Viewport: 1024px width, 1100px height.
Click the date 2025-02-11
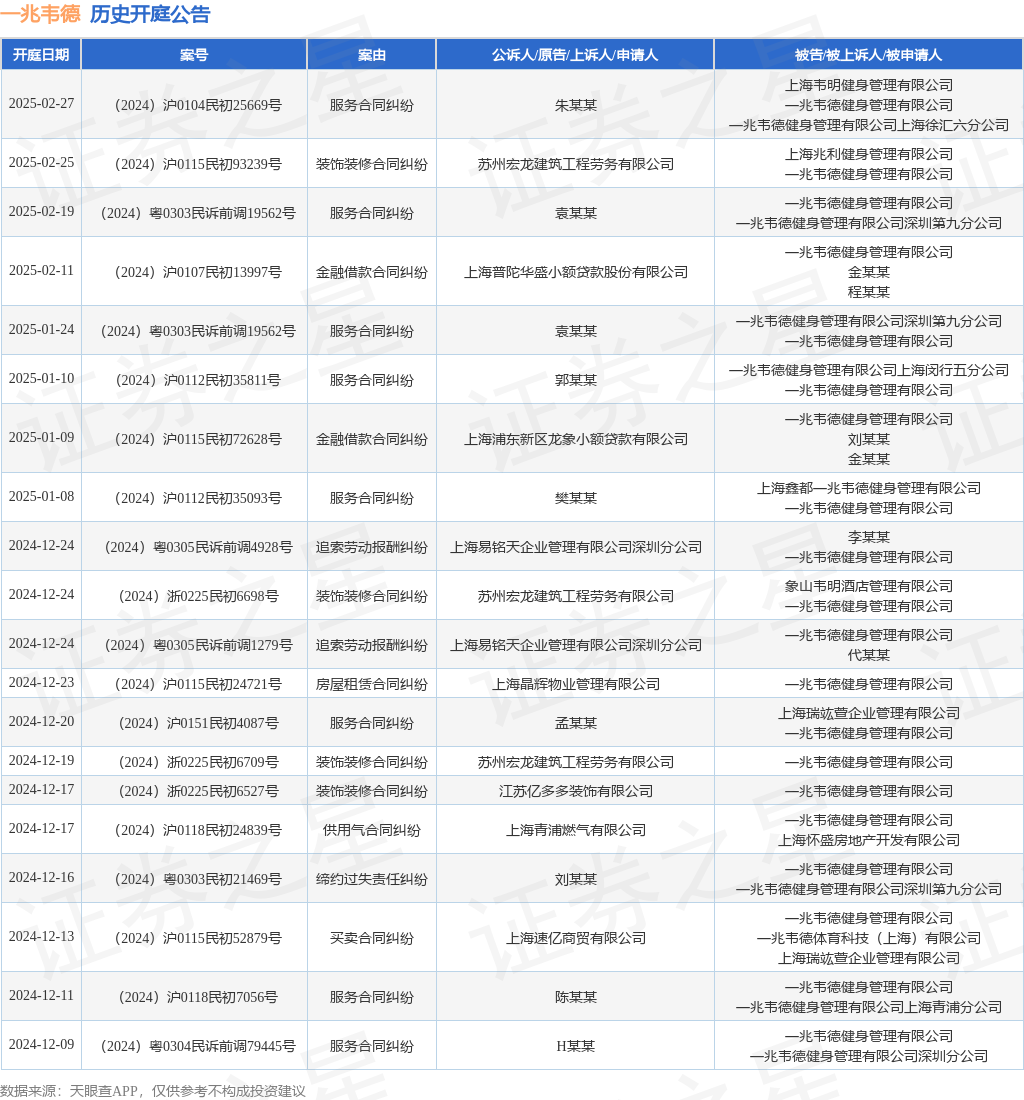41,271
